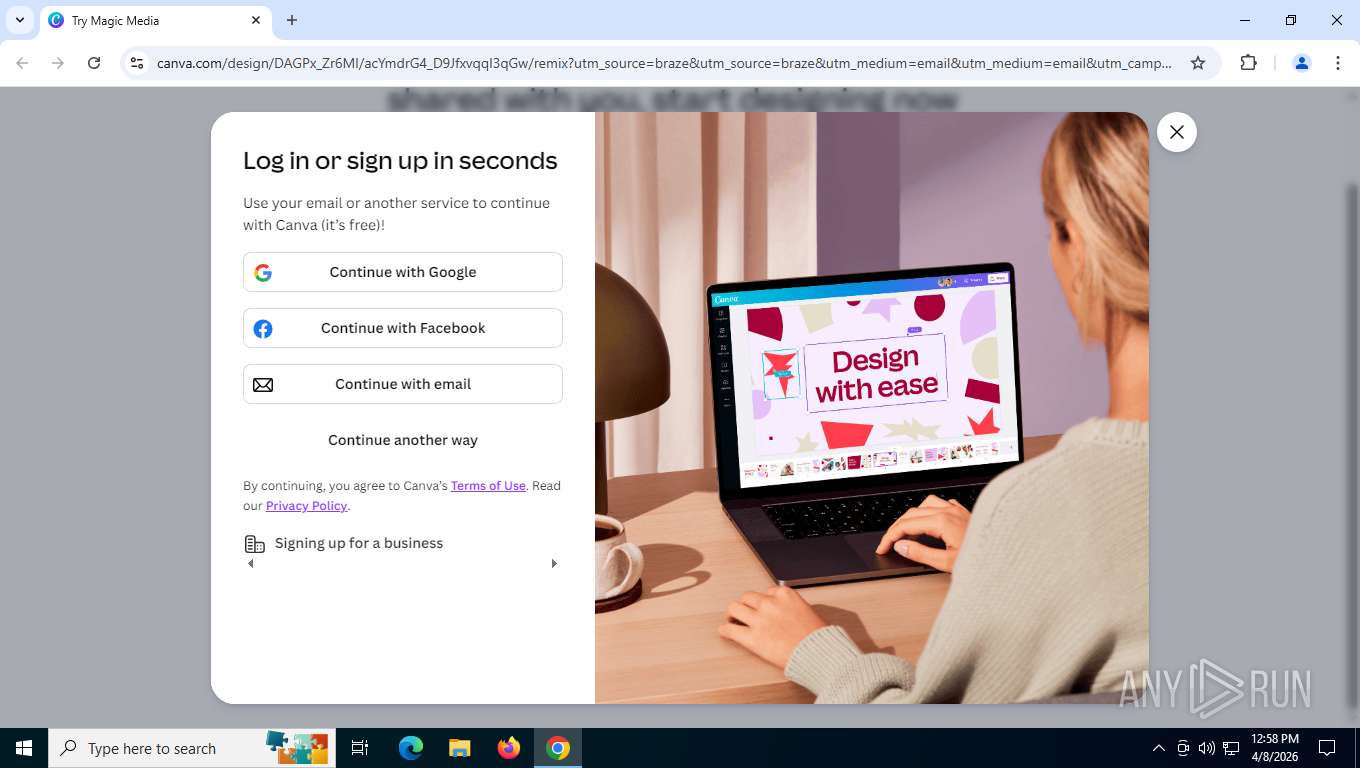Open the tab search dropdown arrow

click(x=20, y=20)
